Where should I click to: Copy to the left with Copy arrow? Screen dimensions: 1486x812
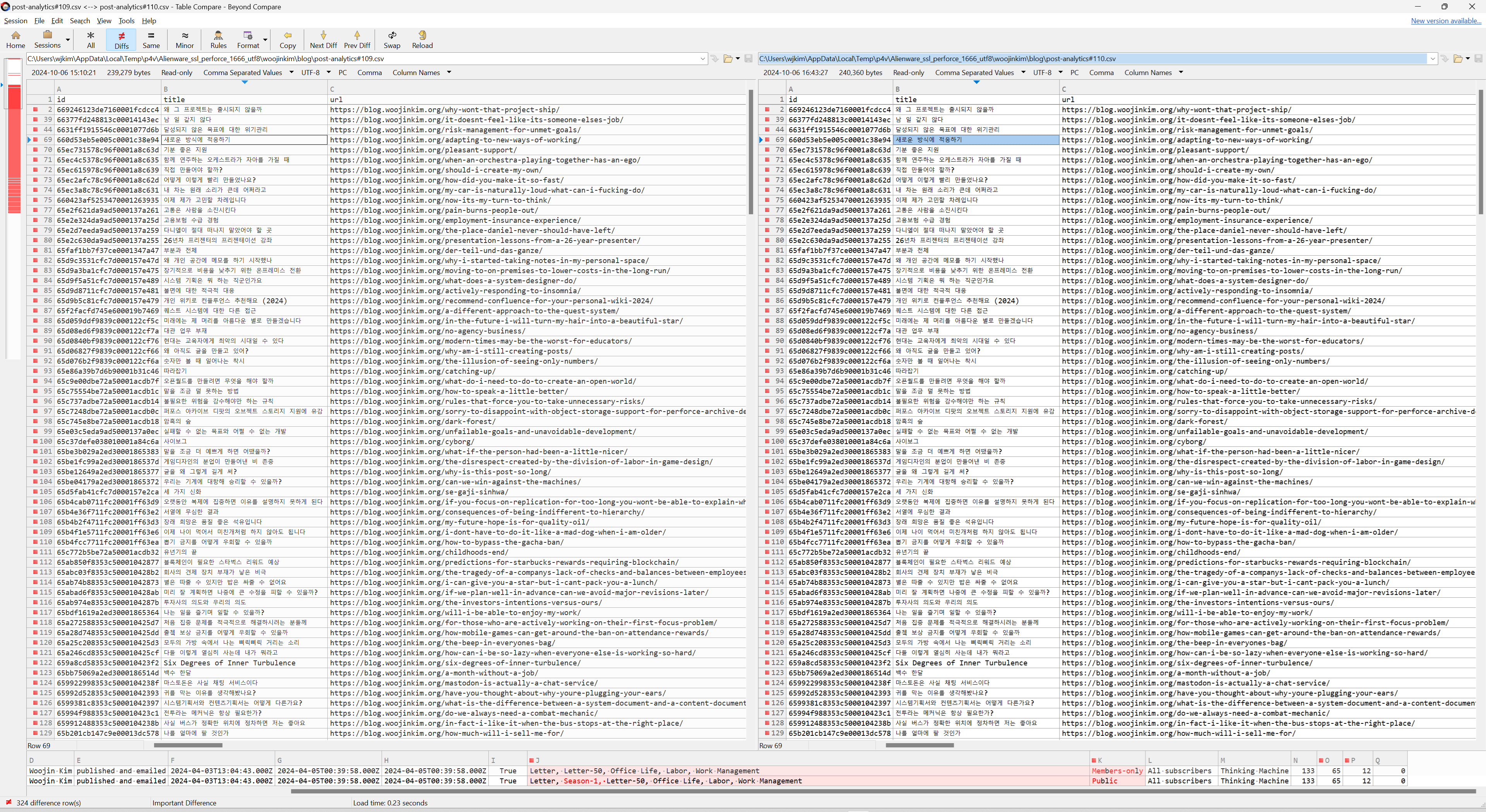(x=287, y=39)
